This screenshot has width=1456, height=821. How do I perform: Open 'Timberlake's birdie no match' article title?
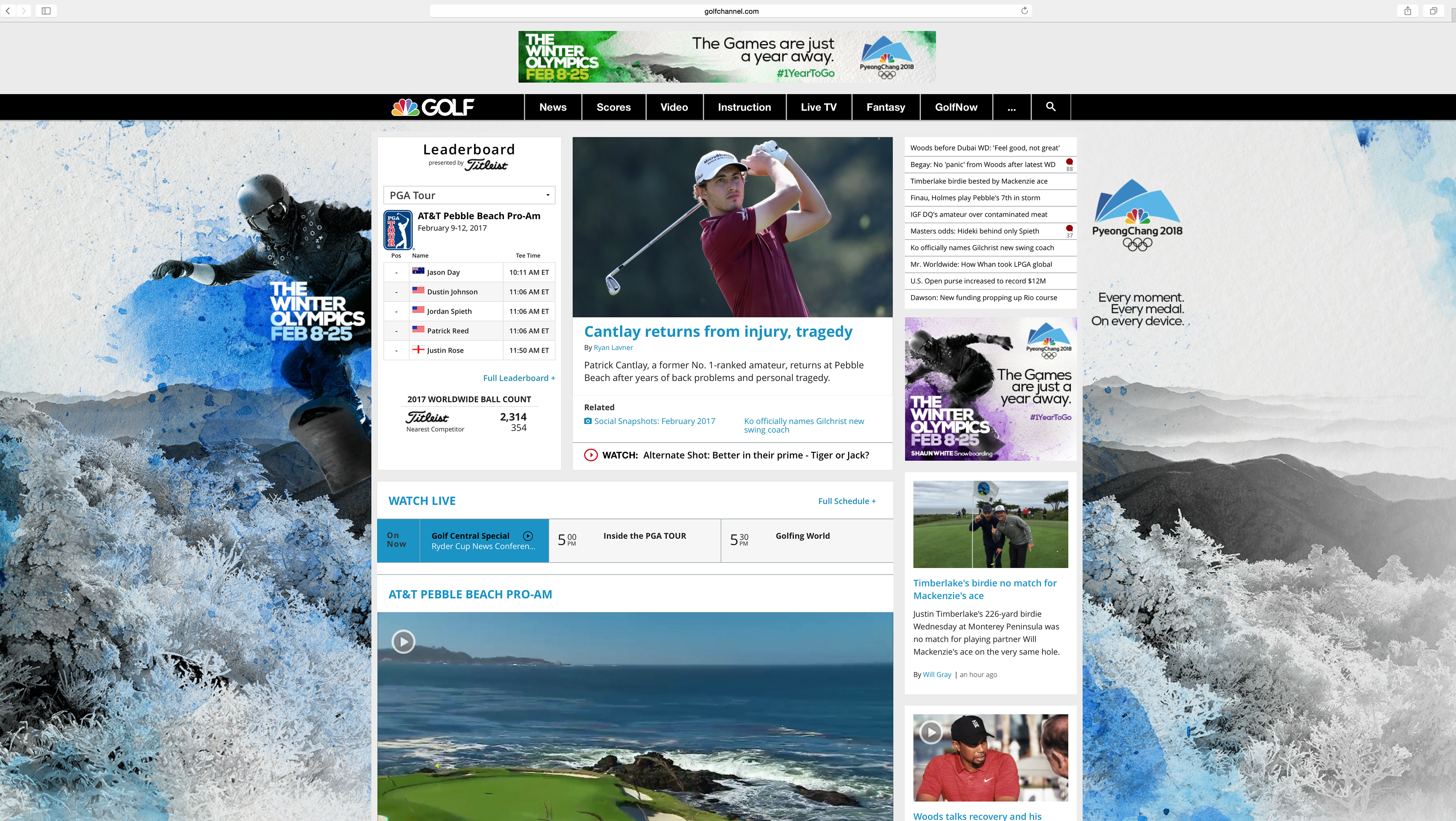(x=985, y=589)
